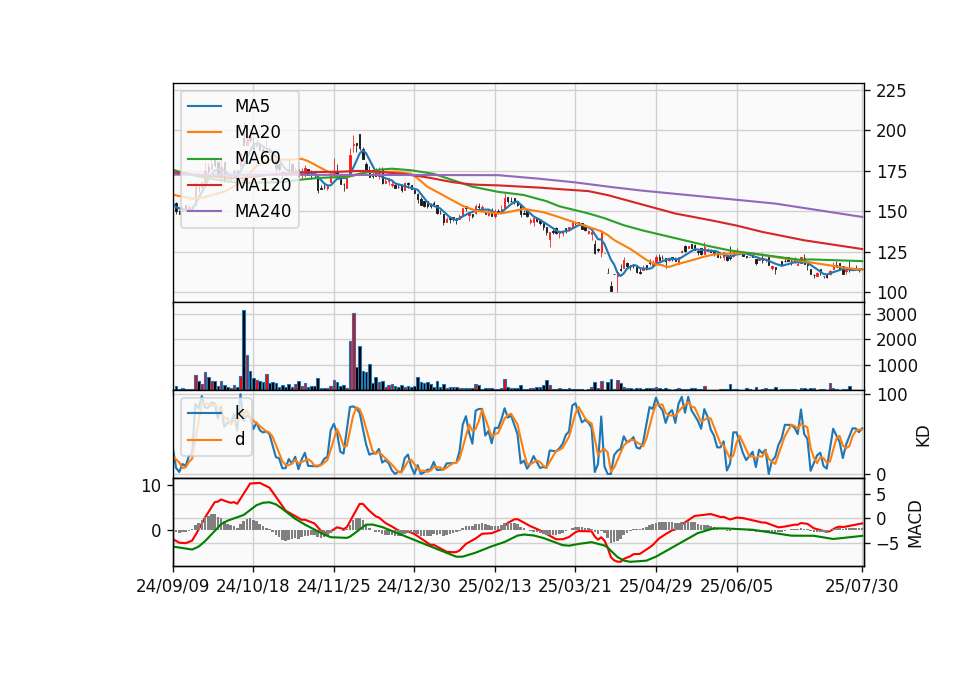Screen dimensions: 960x690
Task: Click the 25/06/05 date label
Action: click(737, 586)
